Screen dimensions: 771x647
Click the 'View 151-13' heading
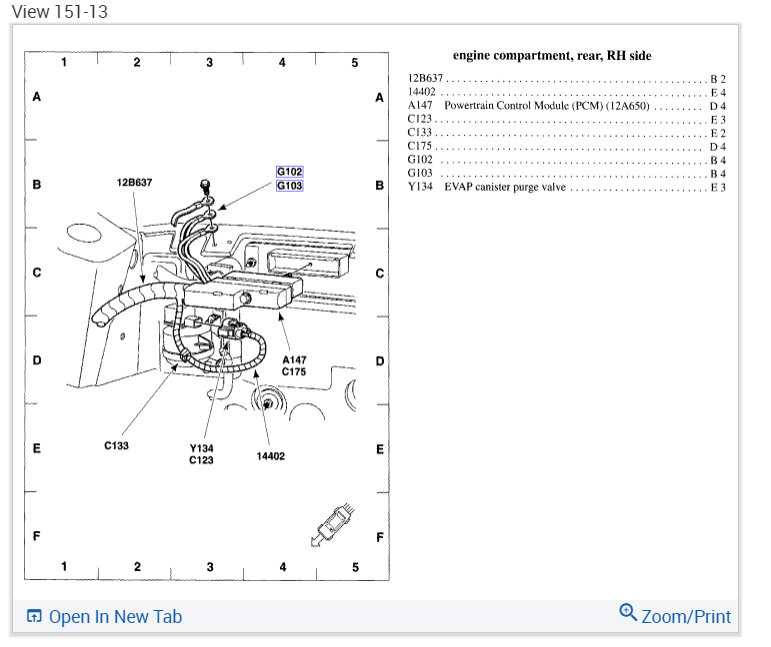tap(59, 12)
